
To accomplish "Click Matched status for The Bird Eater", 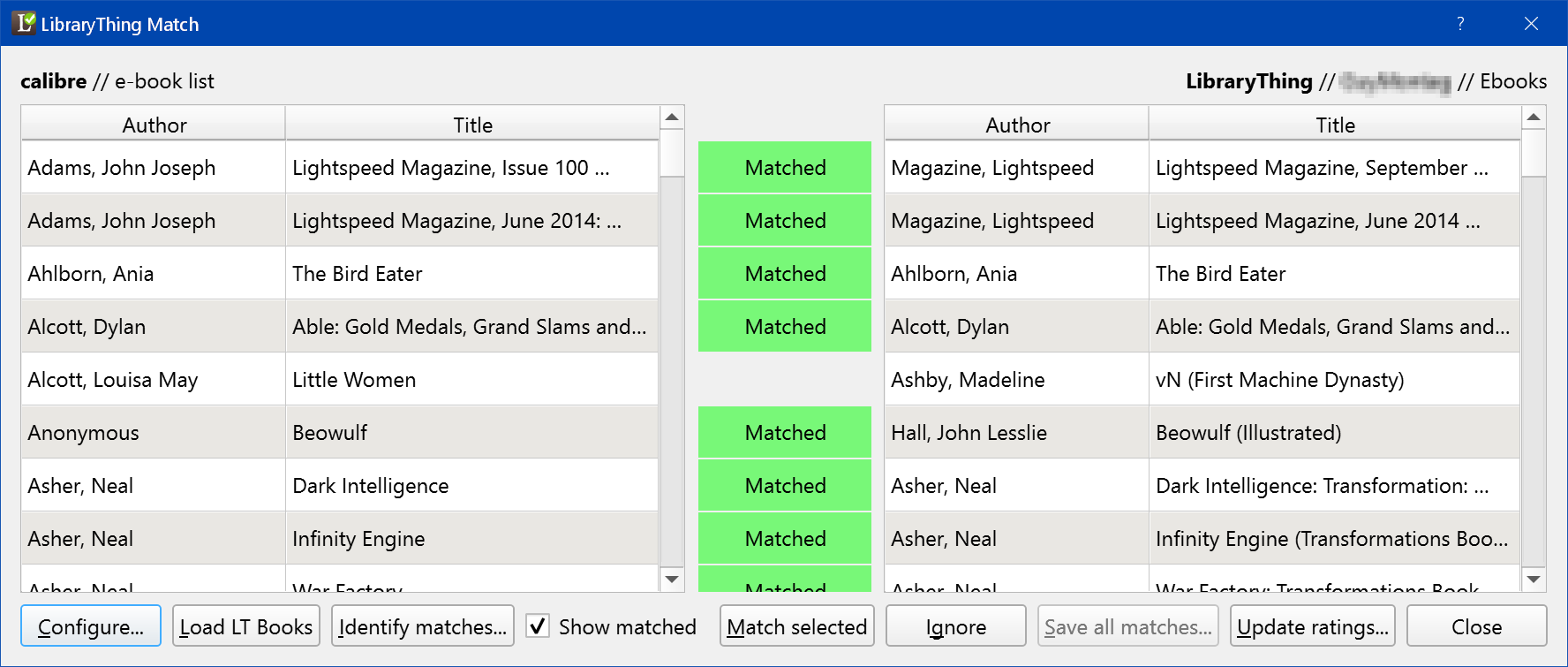I will [785, 274].
